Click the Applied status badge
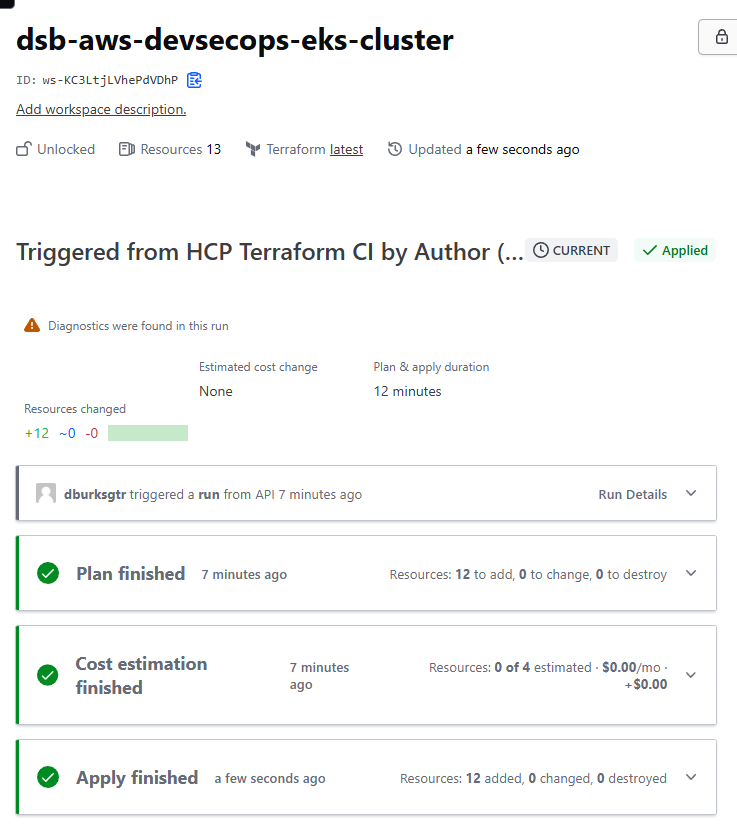Viewport: 737px width, 827px height. tap(676, 250)
